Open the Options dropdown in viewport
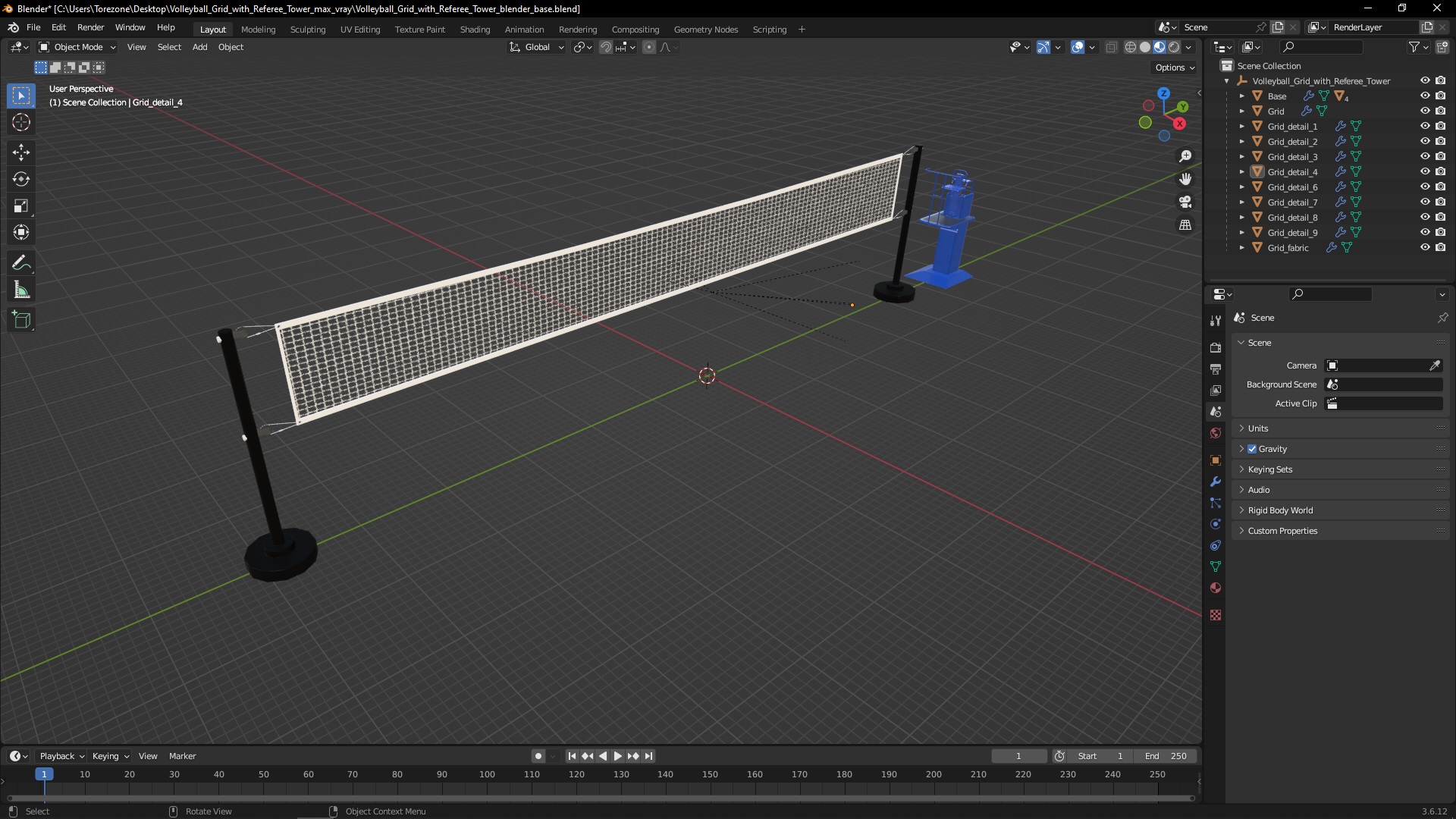This screenshot has width=1456, height=819. point(1175,67)
